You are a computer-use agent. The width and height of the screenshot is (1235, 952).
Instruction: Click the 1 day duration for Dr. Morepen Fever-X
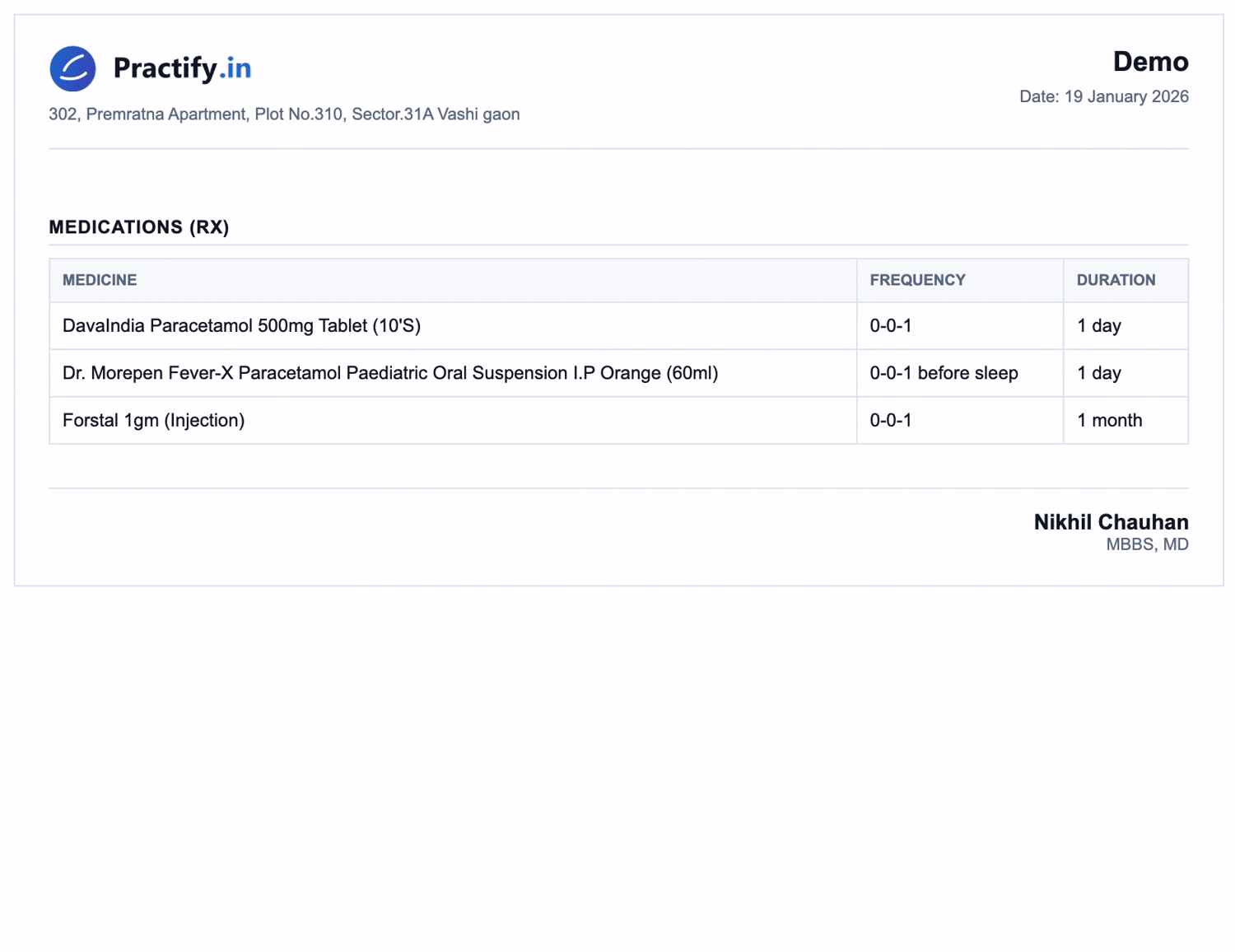1098,373
